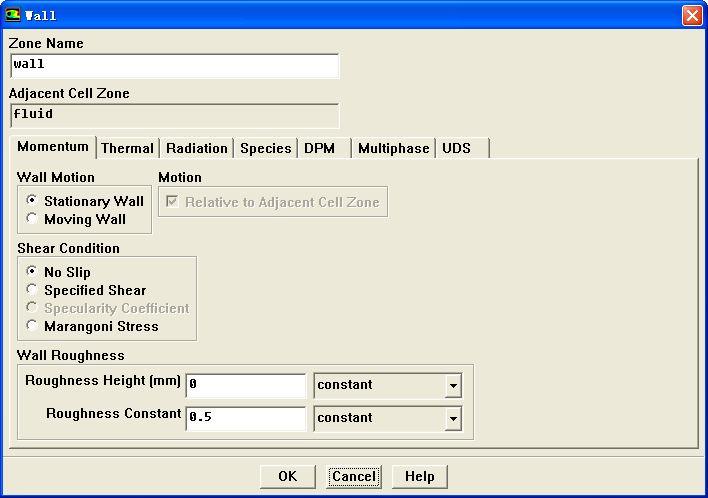Click the Cancel button

(x=354, y=477)
